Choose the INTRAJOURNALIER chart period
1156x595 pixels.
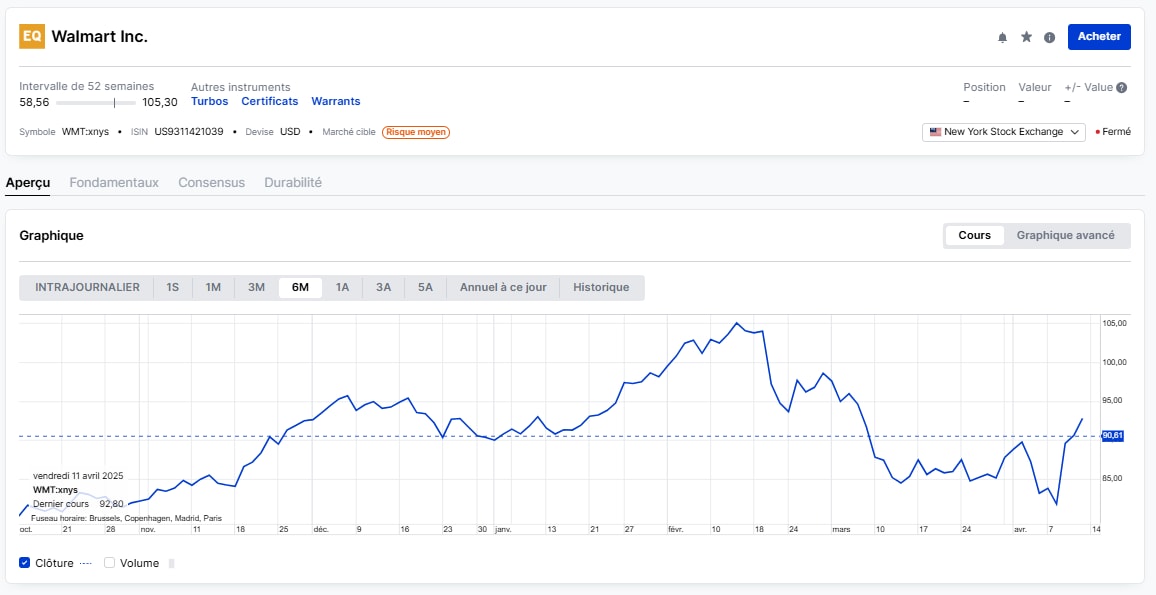pos(87,287)
